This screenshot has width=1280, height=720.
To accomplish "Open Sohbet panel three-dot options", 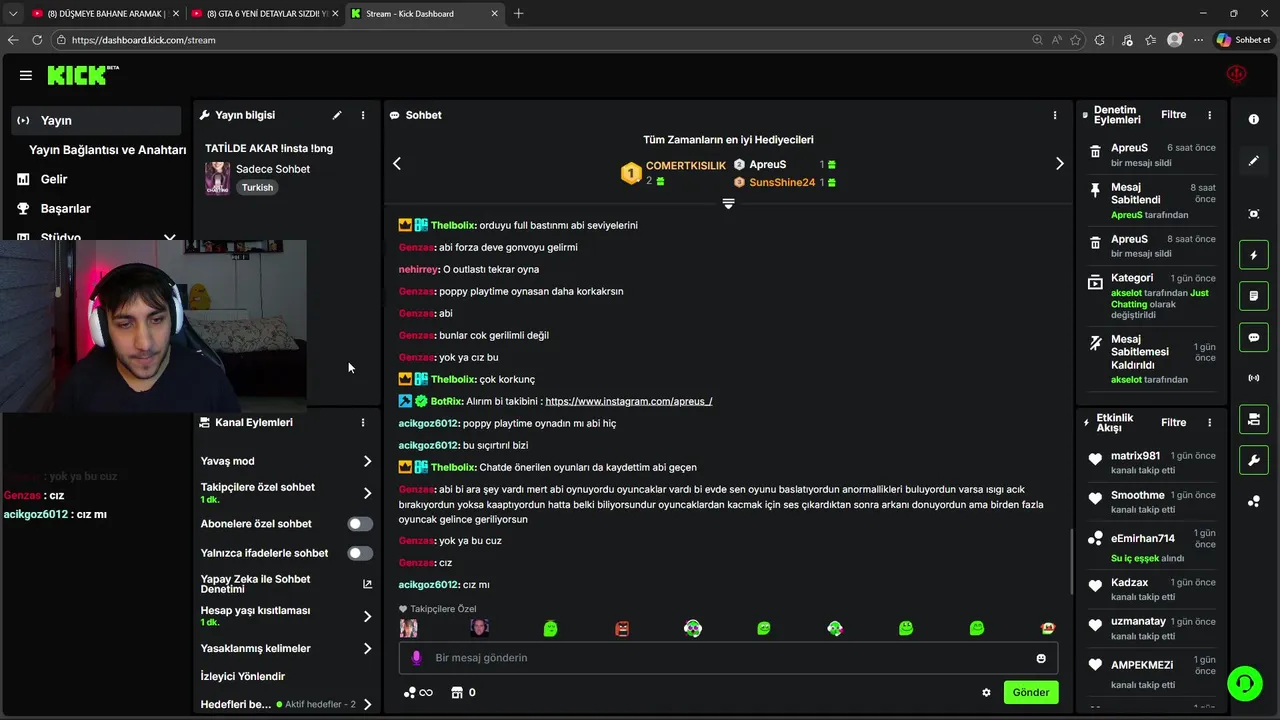I will 1054,115.
